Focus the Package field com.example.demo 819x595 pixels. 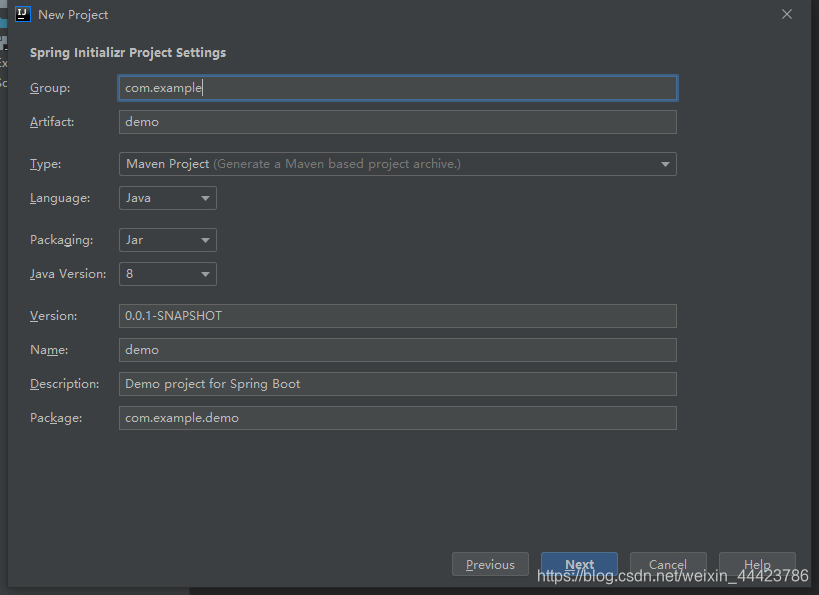(397, 418)
